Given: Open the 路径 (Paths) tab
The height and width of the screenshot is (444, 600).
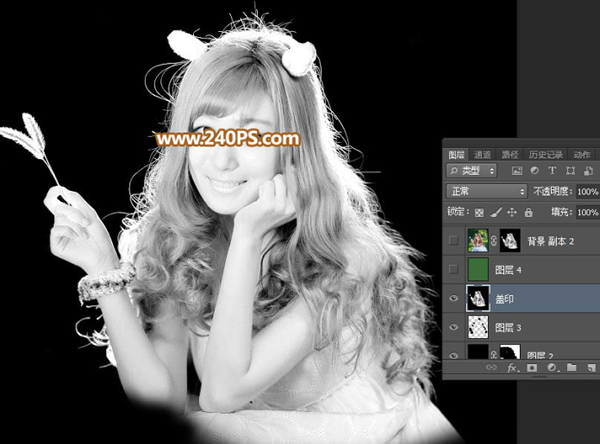Looking at the screenshot, I should point(509,155).
